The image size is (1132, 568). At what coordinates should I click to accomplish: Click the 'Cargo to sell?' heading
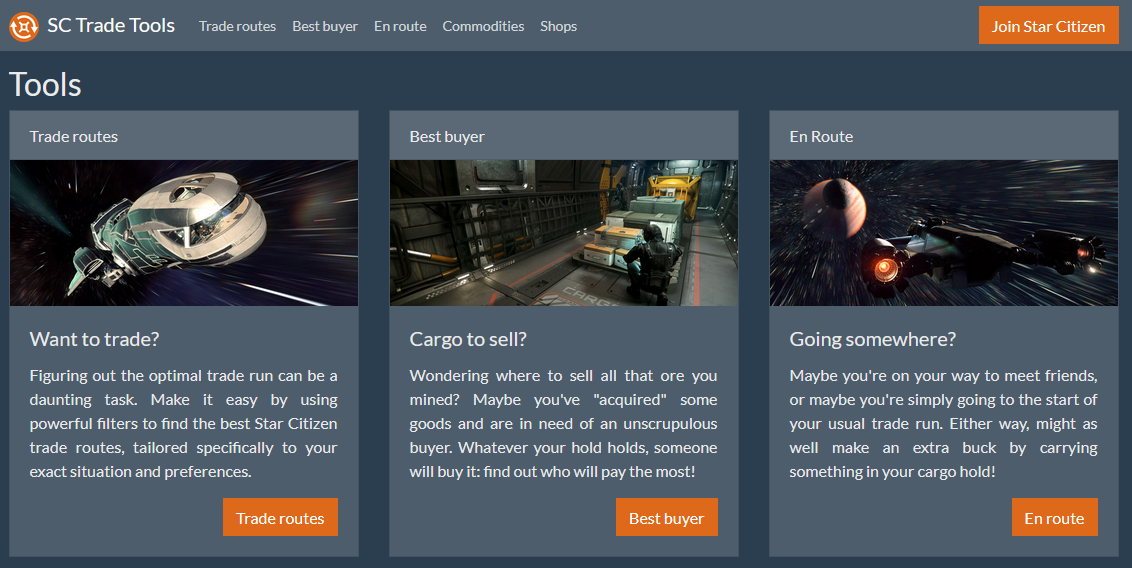click(468, 339)
